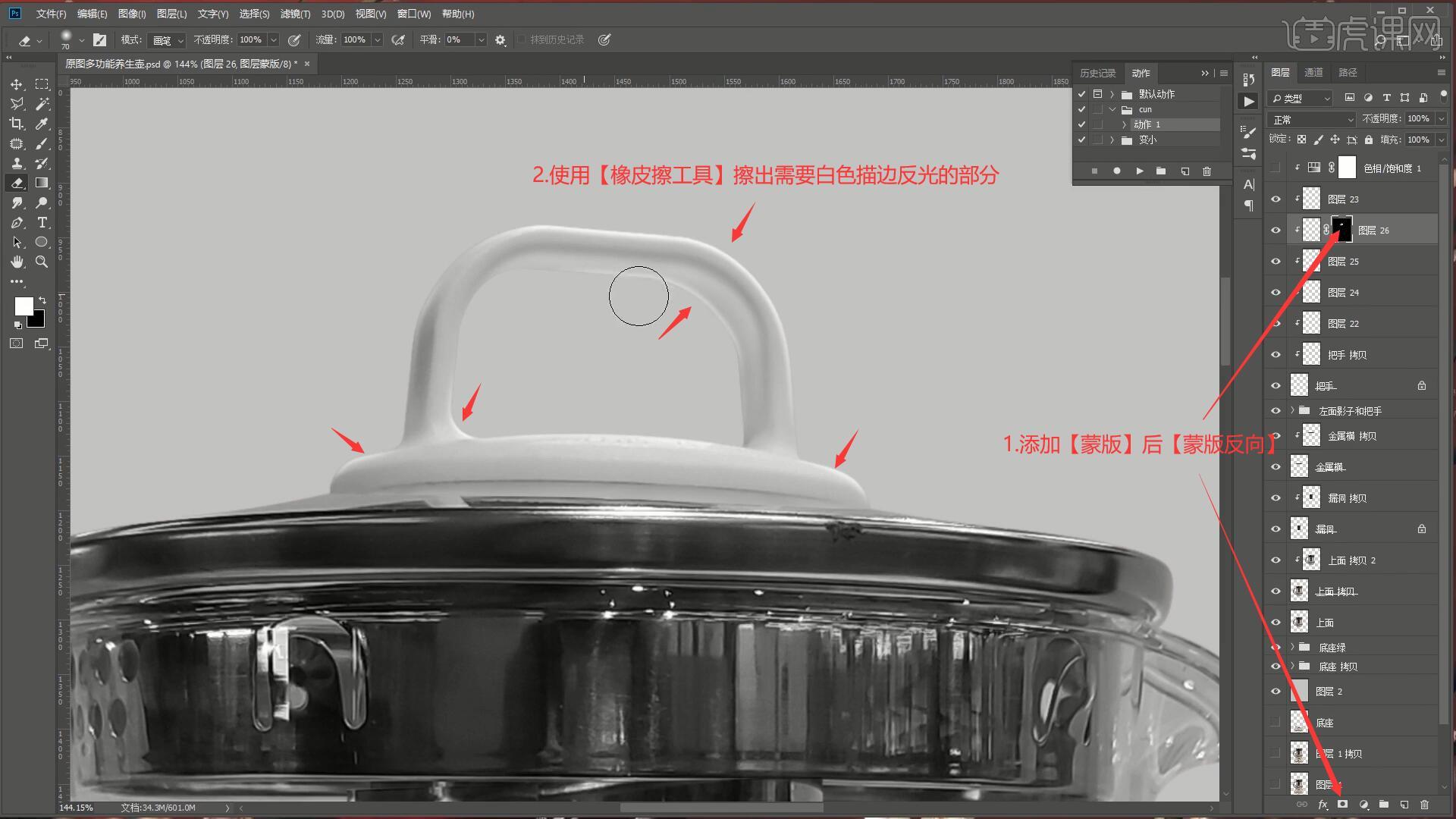Switch to the 通道 tab

(x=1313, y=72)
